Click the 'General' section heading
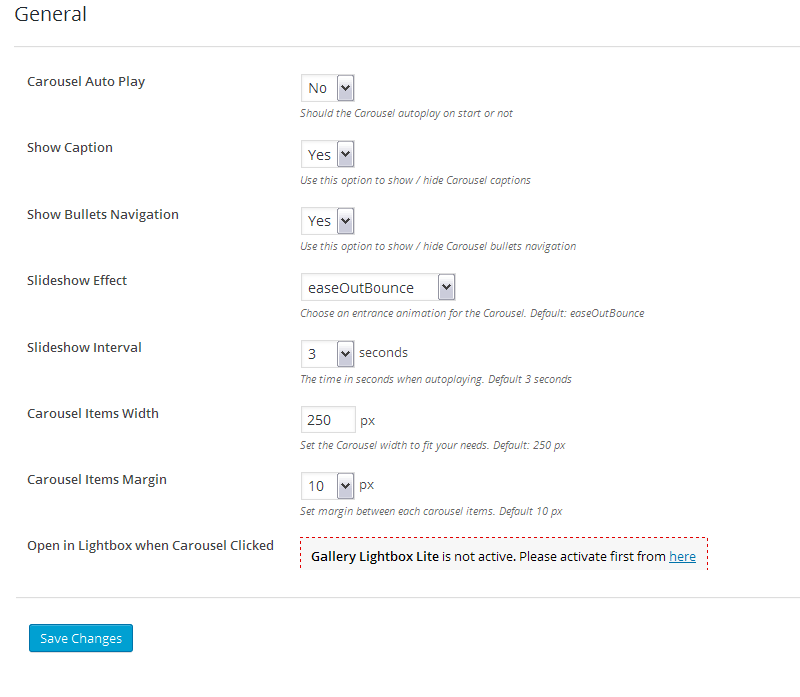 [x=51, y=14]
